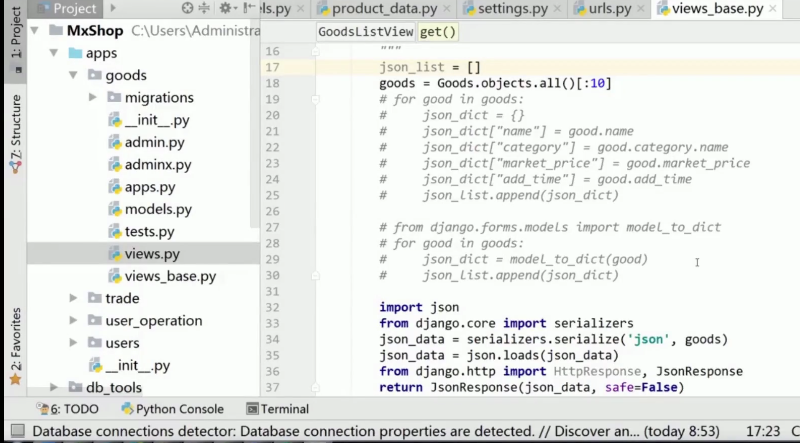
Task: Click the folder icon of migrations
Action: tap(114, 97)
